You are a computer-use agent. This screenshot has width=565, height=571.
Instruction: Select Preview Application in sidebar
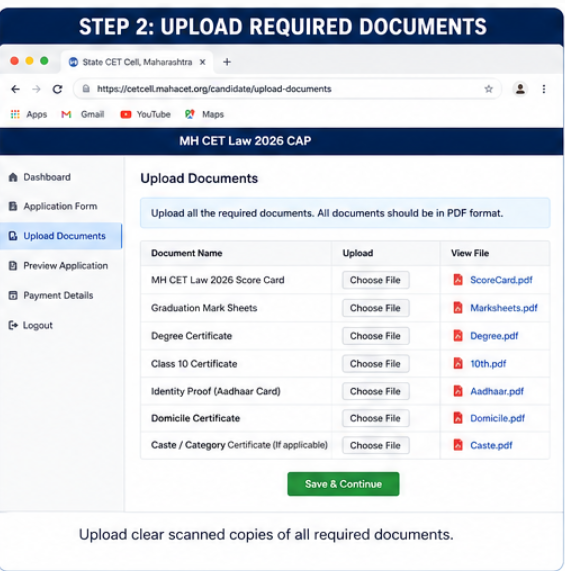58,266
